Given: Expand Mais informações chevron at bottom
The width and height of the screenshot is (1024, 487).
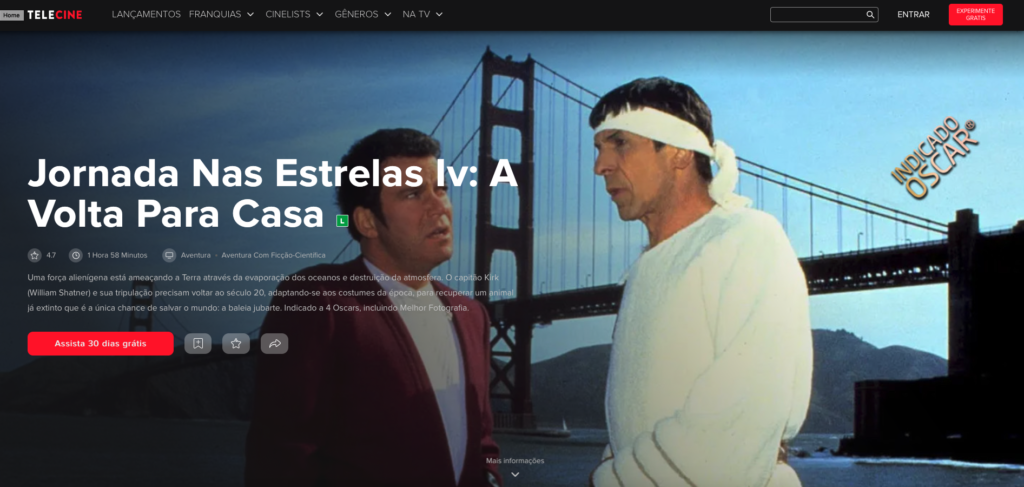Looking at the screenshot, I should pyautogui.click(x=515, y=475).
